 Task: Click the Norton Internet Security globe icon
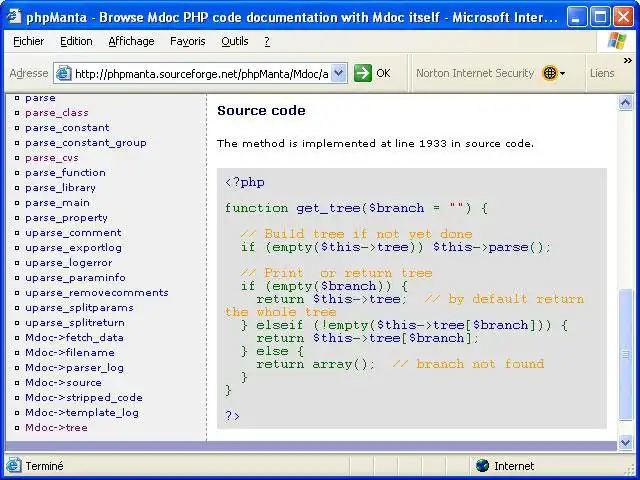[x=550, y=73]
